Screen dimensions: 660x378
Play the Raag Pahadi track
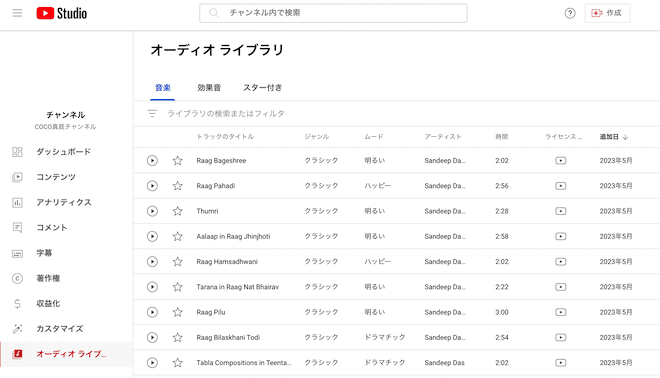[152, 186]
